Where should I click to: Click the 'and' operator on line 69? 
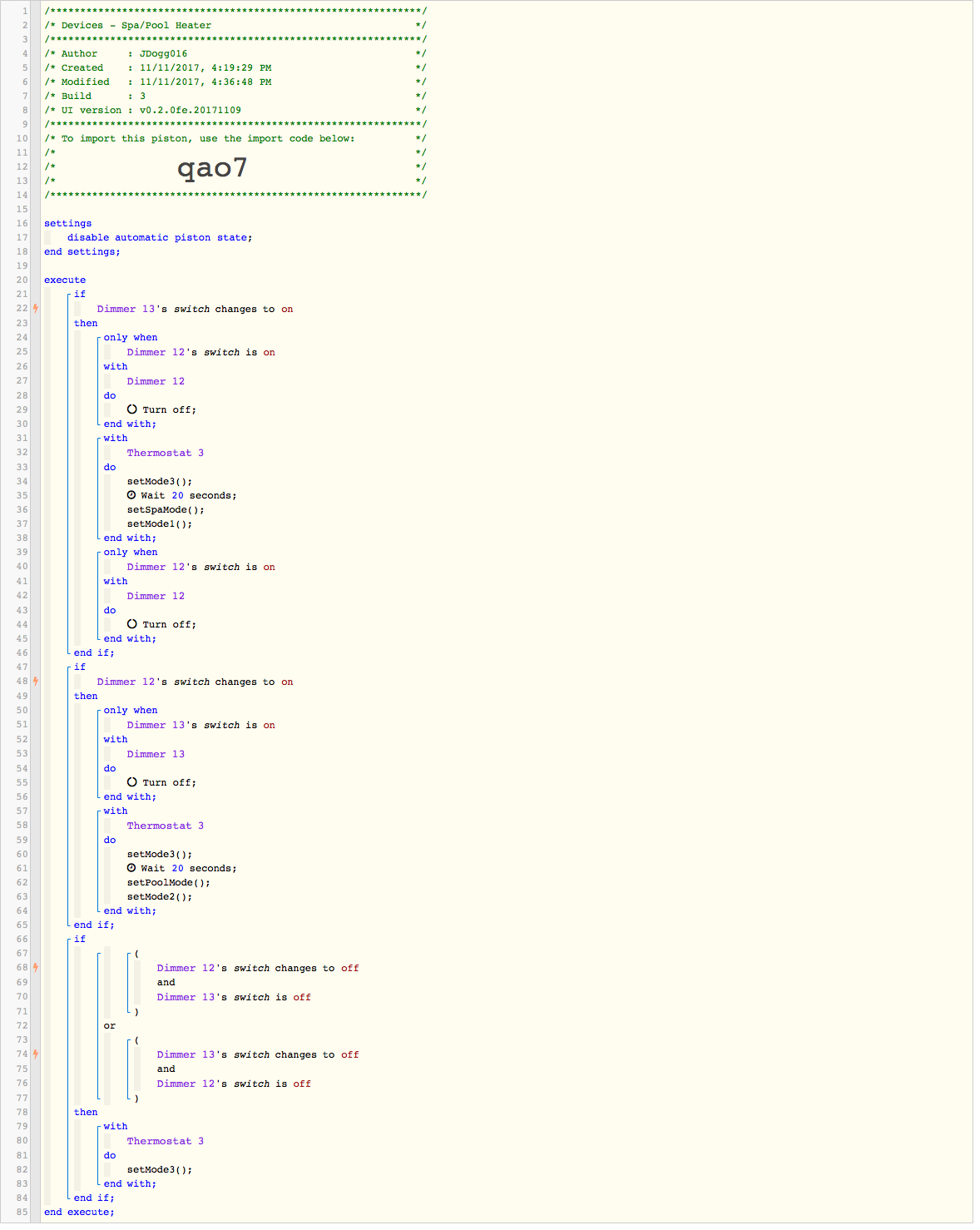coord(166,982)
